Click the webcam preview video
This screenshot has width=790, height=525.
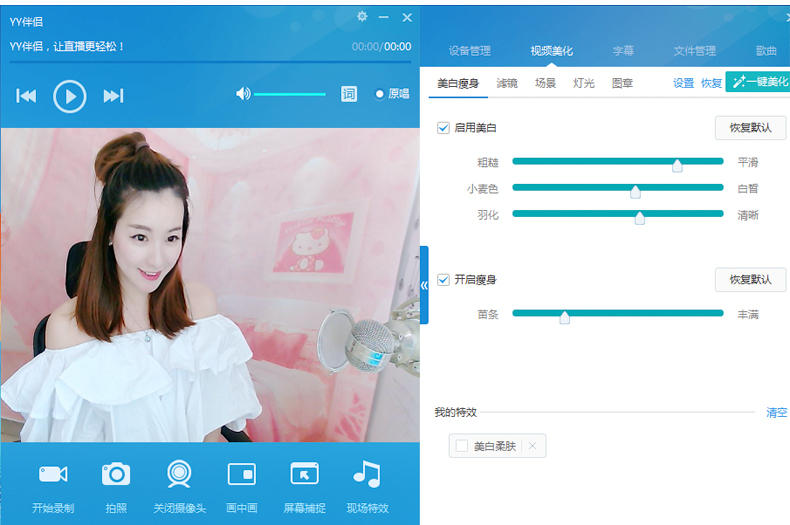(x=210, y=285)
